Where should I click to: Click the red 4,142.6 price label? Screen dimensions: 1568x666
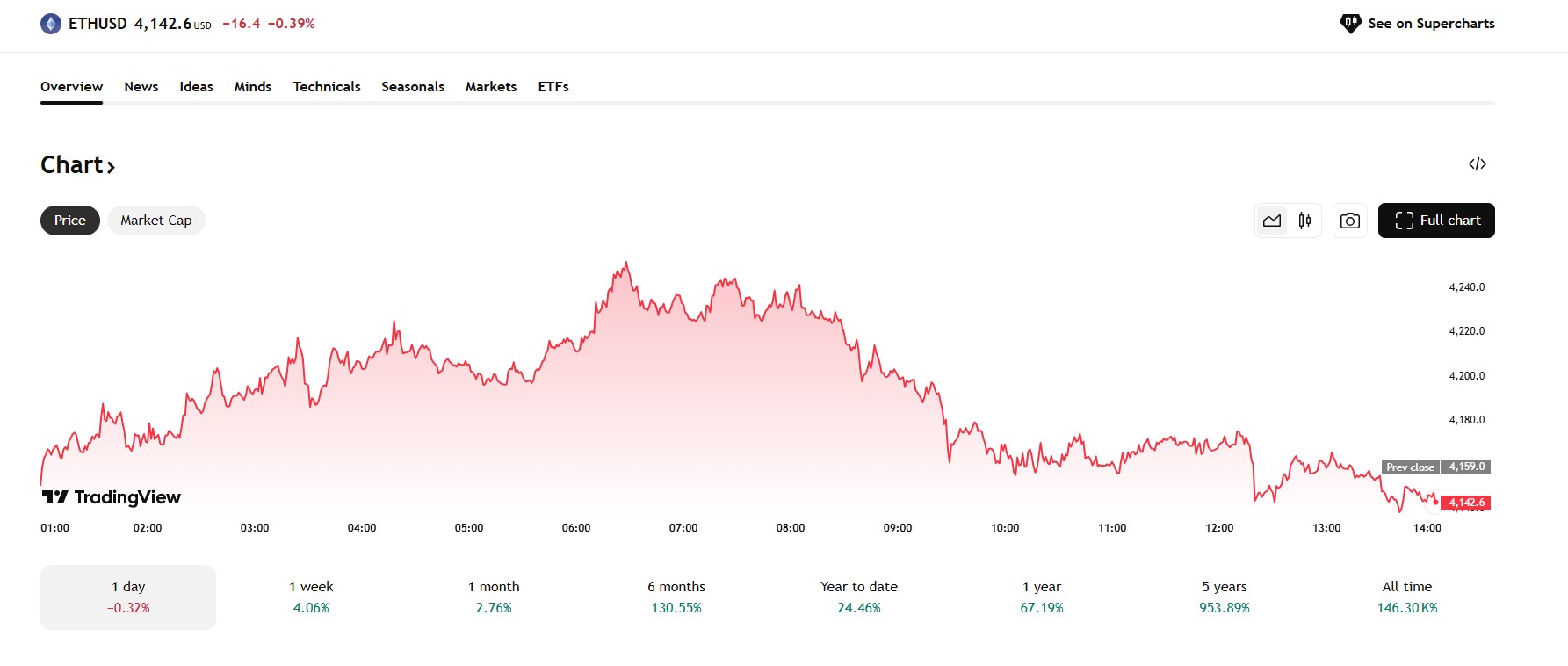click(1466, 503)
